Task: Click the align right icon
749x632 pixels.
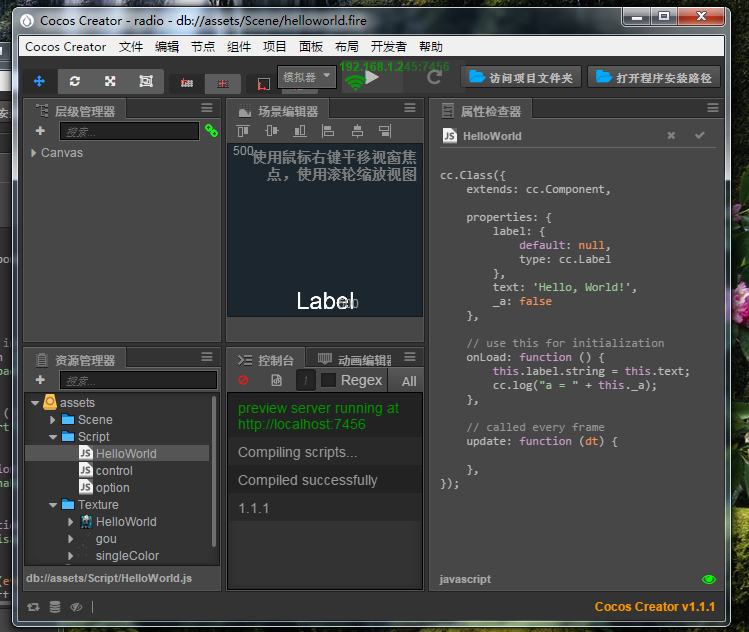Action: click(x=385, y=131)
